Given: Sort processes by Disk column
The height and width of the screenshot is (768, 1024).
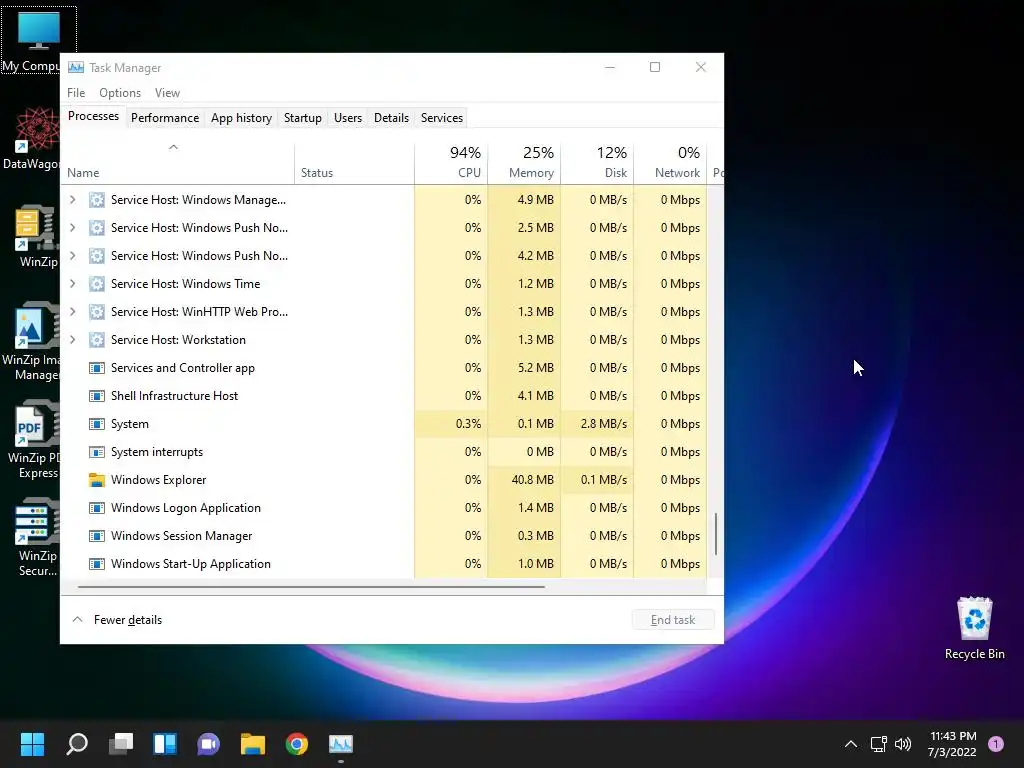Looking at the screenshot, I should [x=597, y=163].
